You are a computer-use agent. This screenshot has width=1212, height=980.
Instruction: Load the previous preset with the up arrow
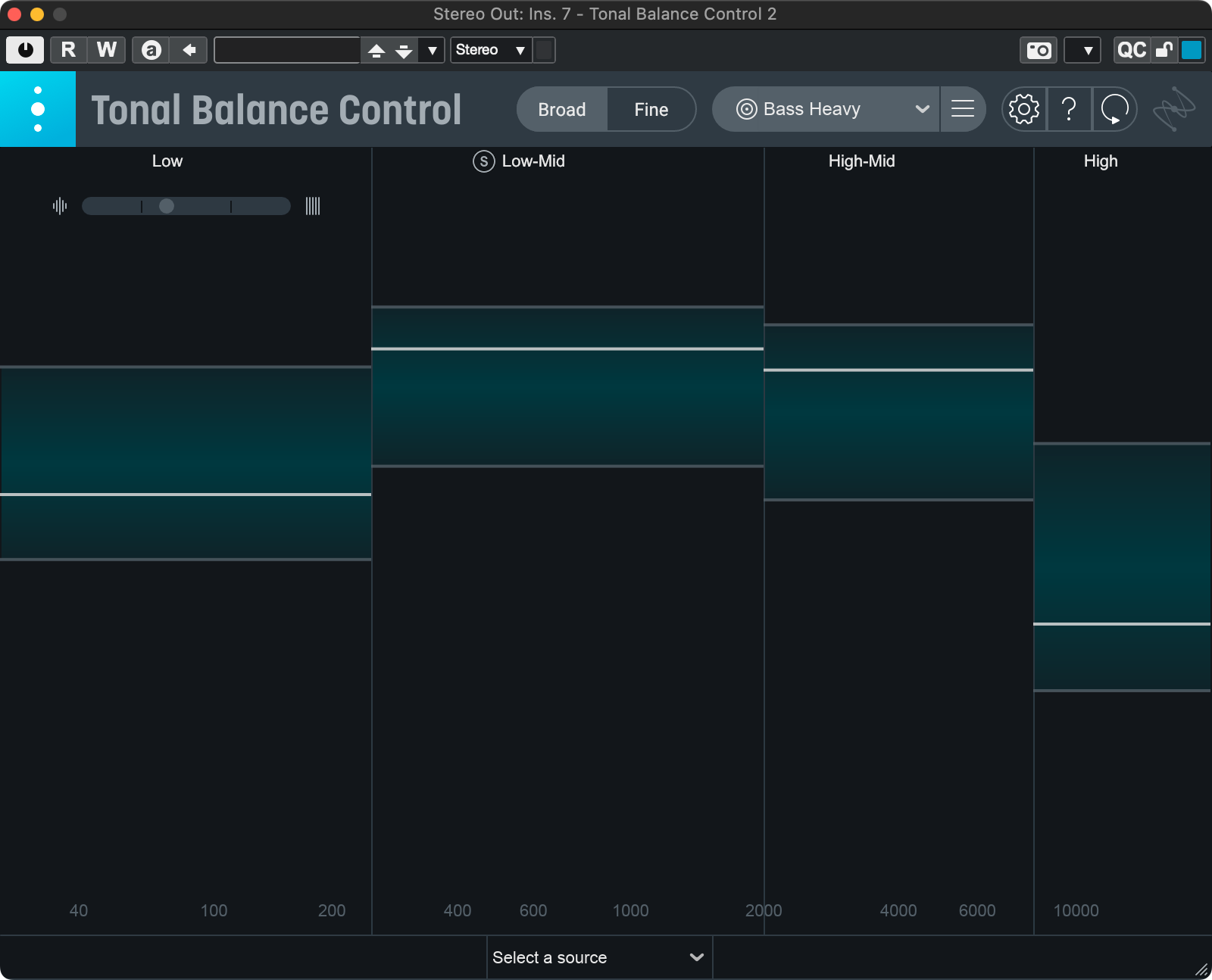[376, 51]
